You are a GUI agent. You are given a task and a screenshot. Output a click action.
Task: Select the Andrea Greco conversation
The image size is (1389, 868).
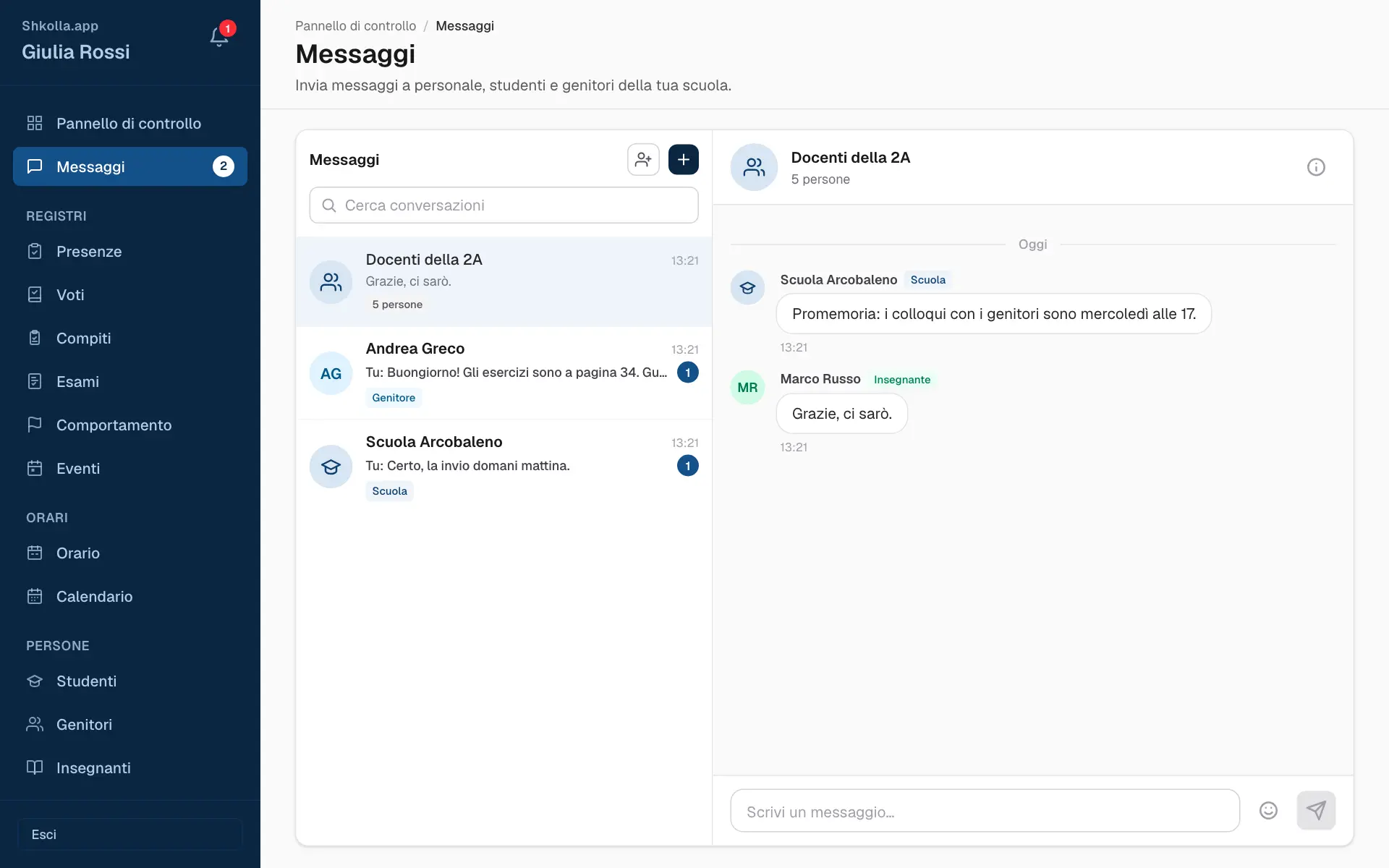(504, 373)
